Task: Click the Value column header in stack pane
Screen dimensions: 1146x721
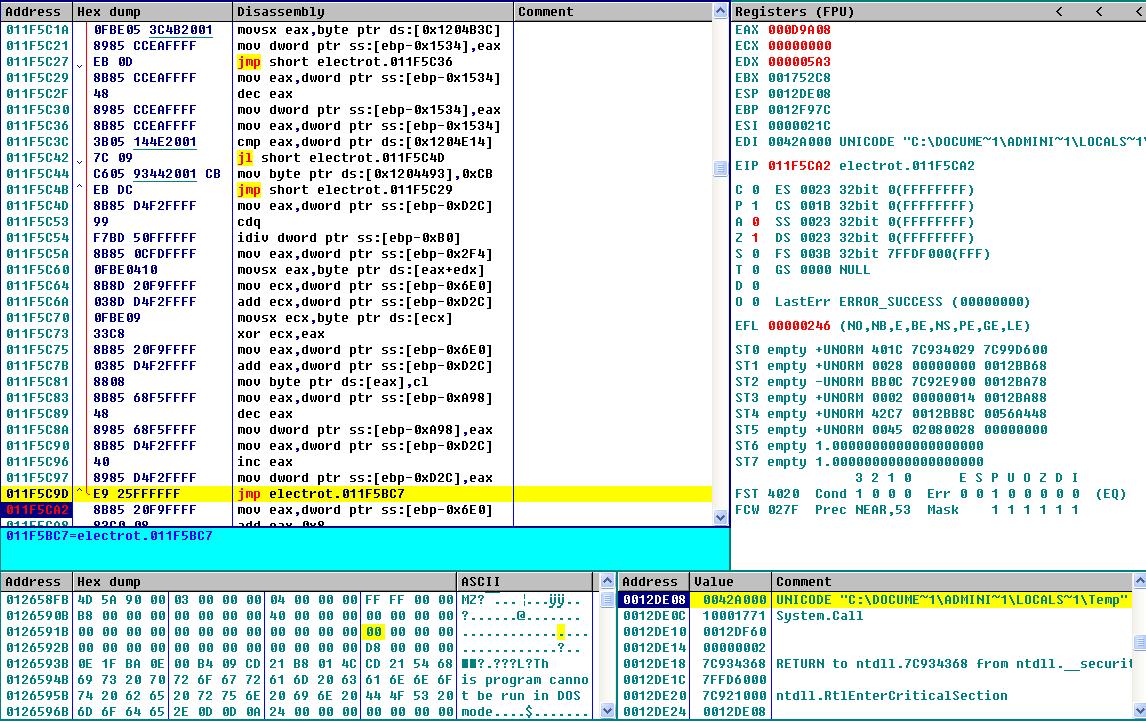Action: tap(713, 581)
